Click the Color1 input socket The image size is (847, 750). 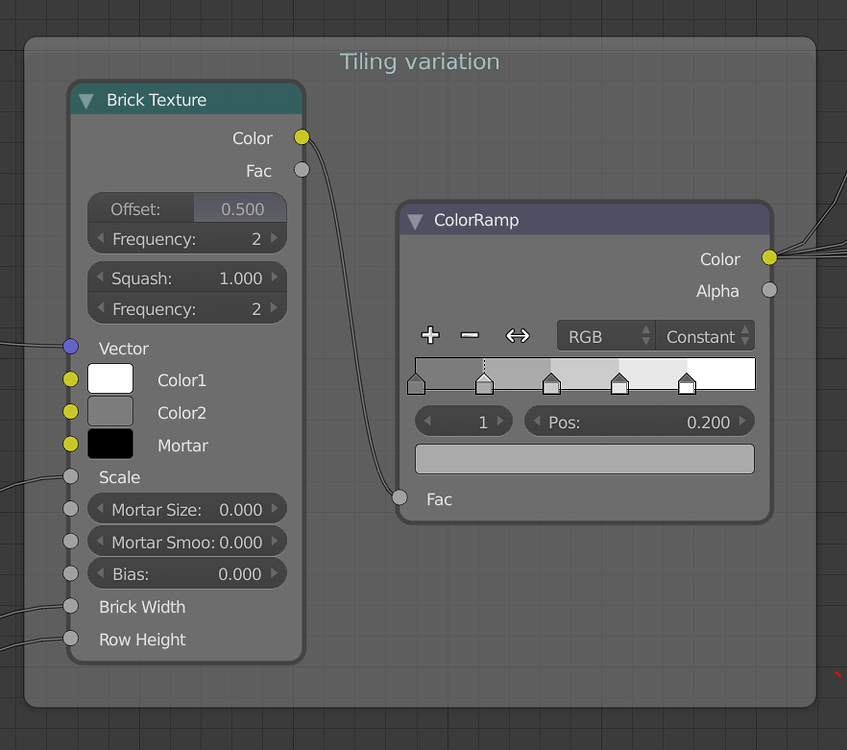coord(71,379)
